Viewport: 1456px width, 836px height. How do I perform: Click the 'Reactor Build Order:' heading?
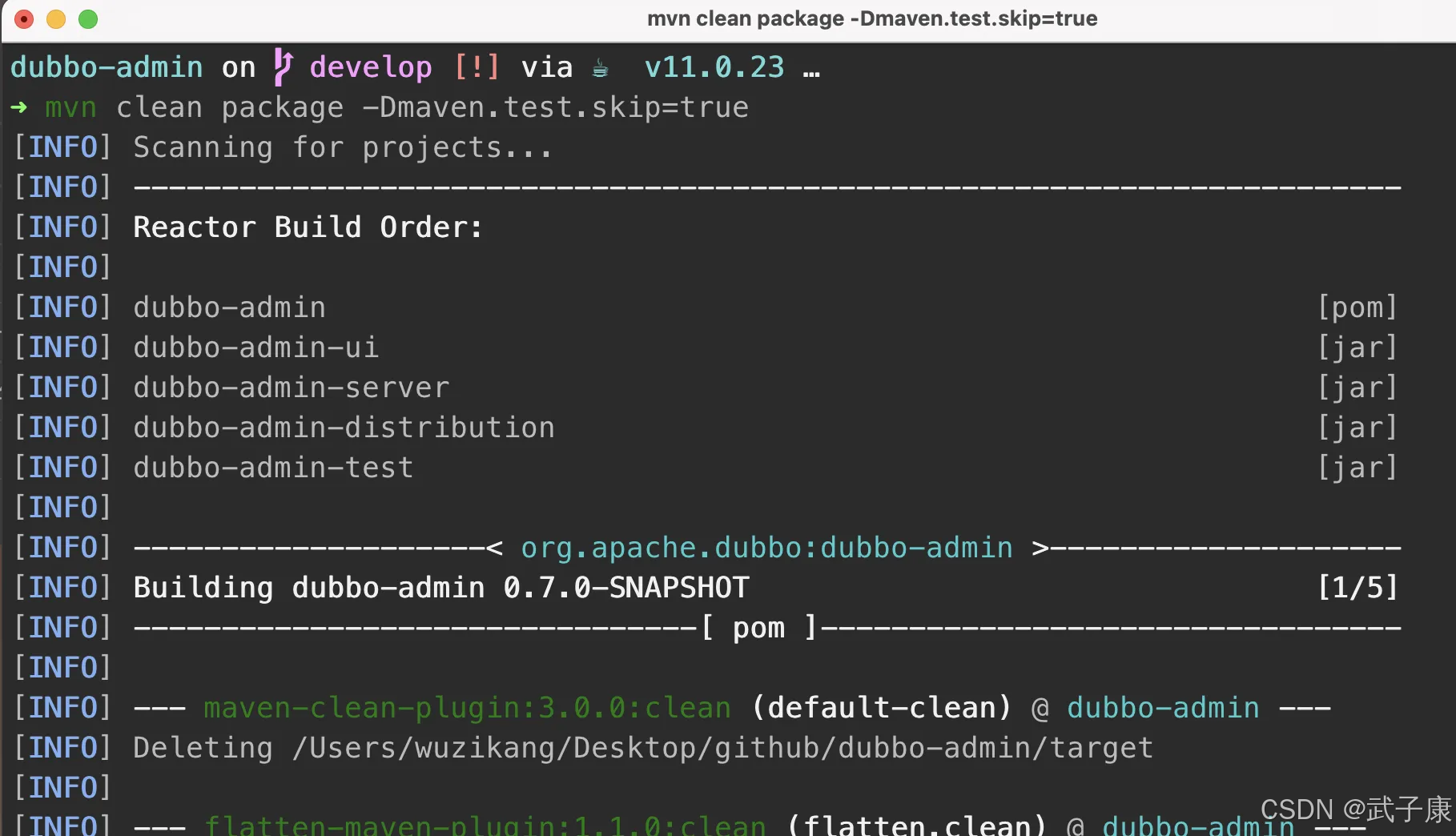[308, 227]
